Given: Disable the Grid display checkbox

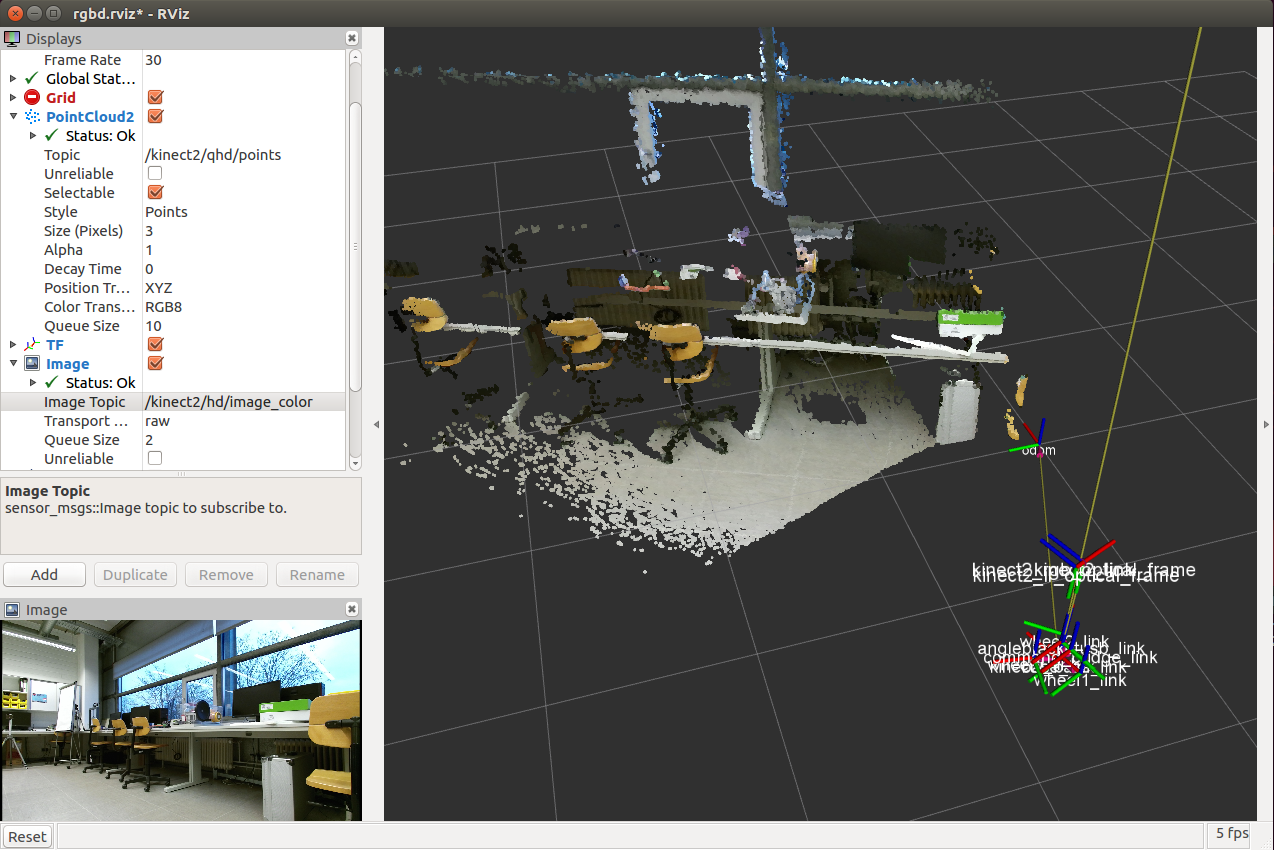Looking at the screenshot, I should [x=155, y=98].
